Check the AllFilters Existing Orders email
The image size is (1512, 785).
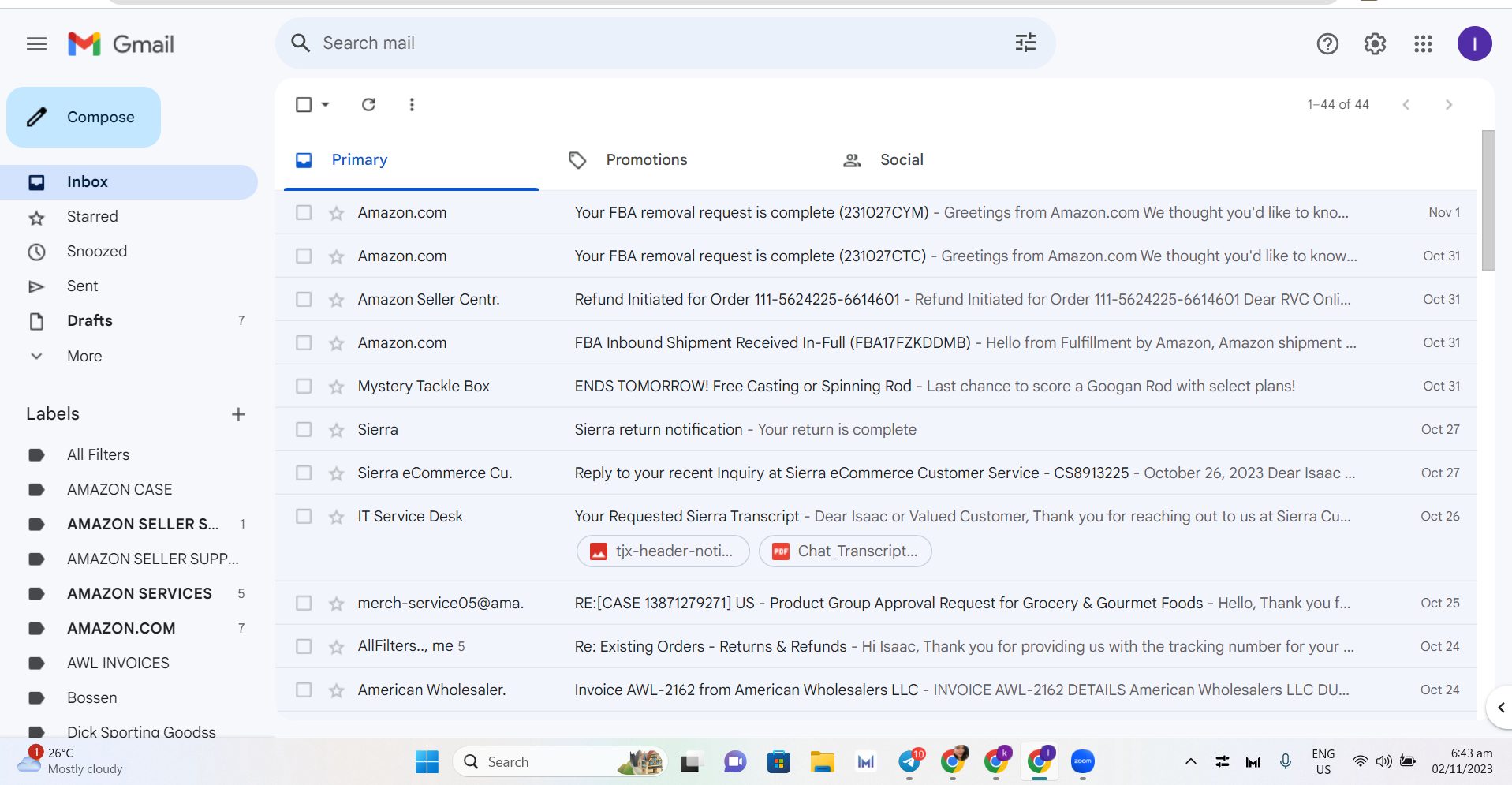pos(304,646)
